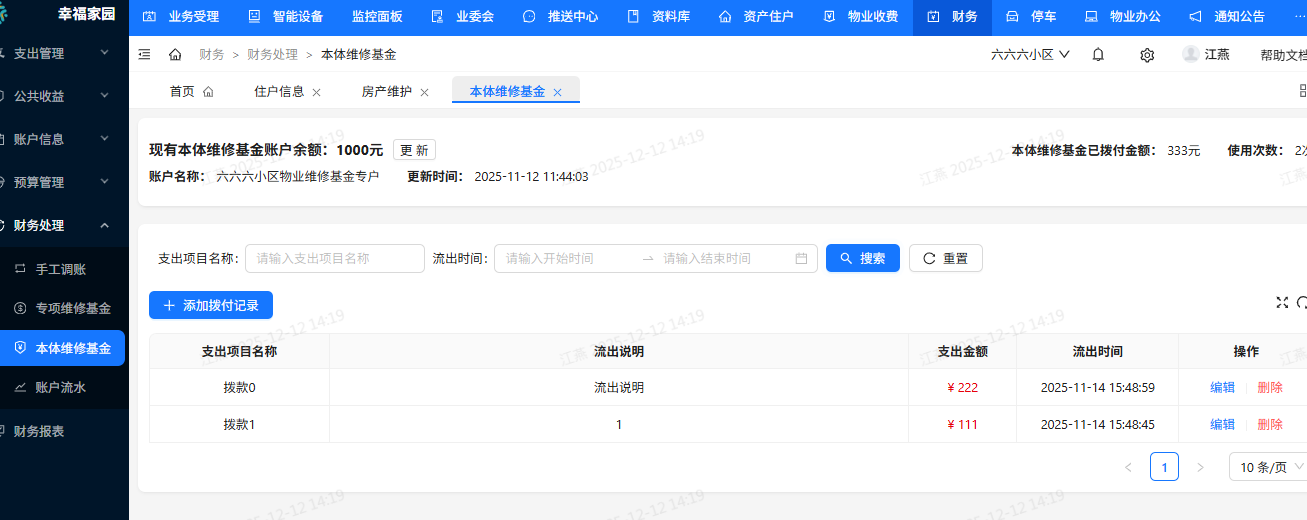The height and width of the screenshot is (520, 1307).
Task: Click the 流出时间 column header
Action: 1097,351
